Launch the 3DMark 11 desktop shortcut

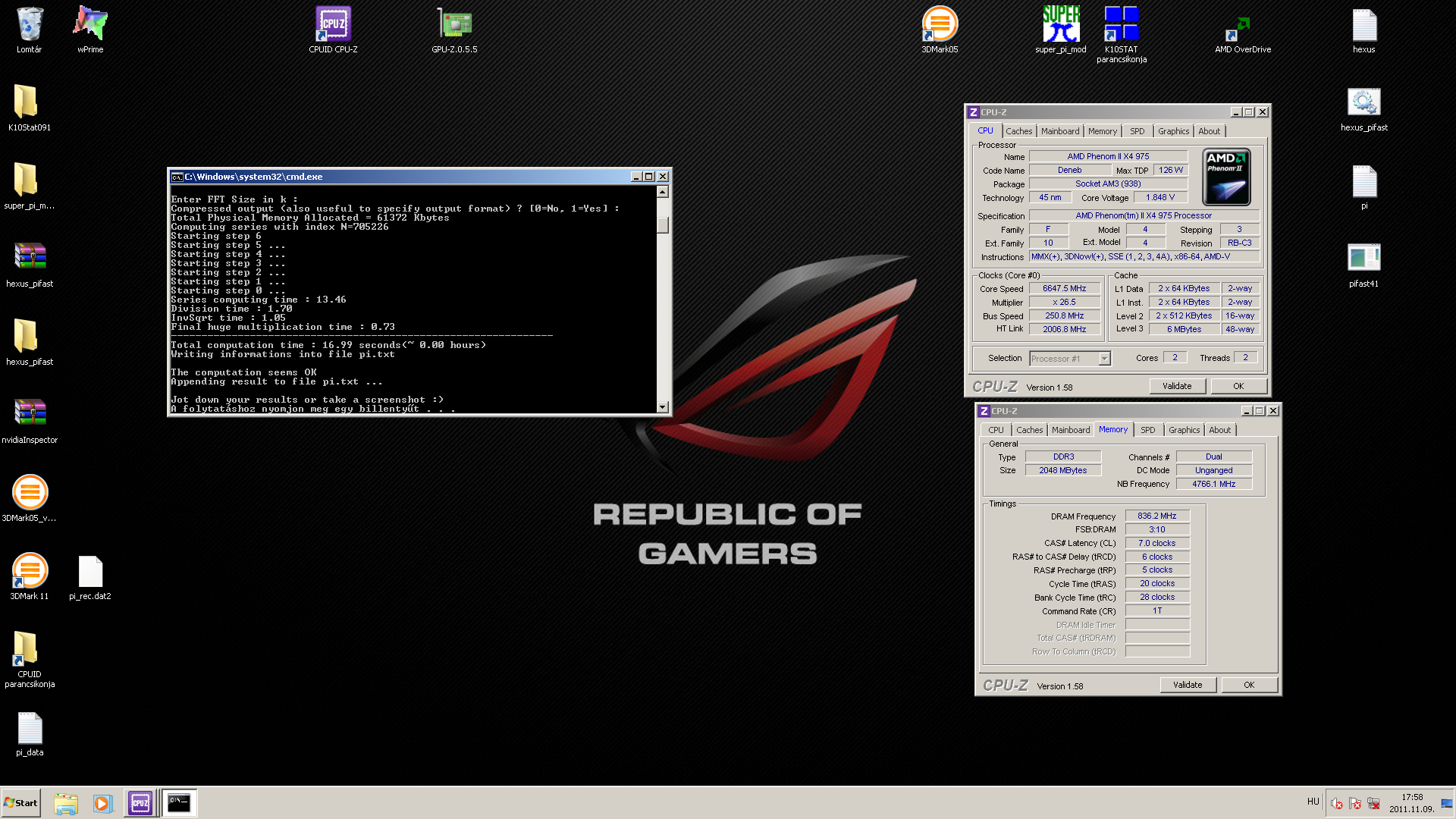tap(30, 577)
